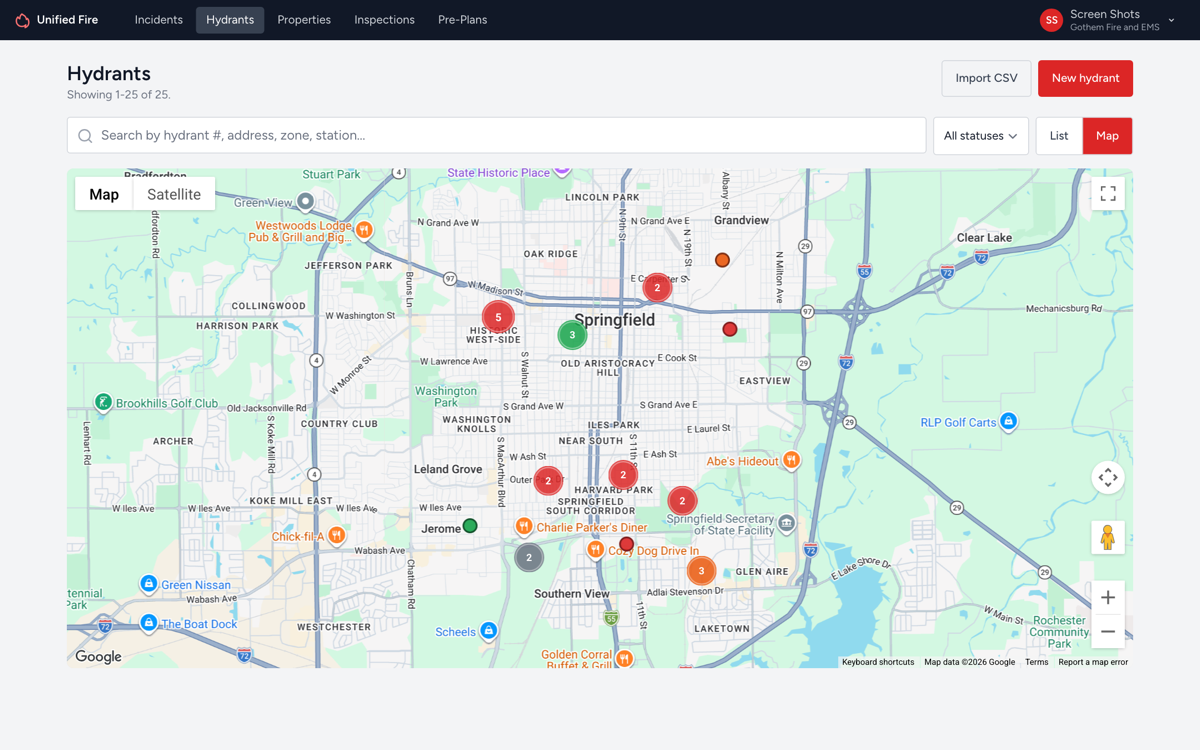
Task: Click the search magnifier icon
Action: point(85,136)
